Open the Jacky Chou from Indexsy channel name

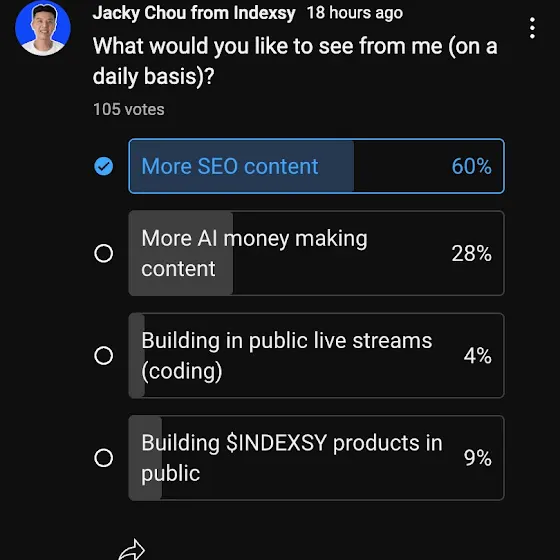coord(194,13)
